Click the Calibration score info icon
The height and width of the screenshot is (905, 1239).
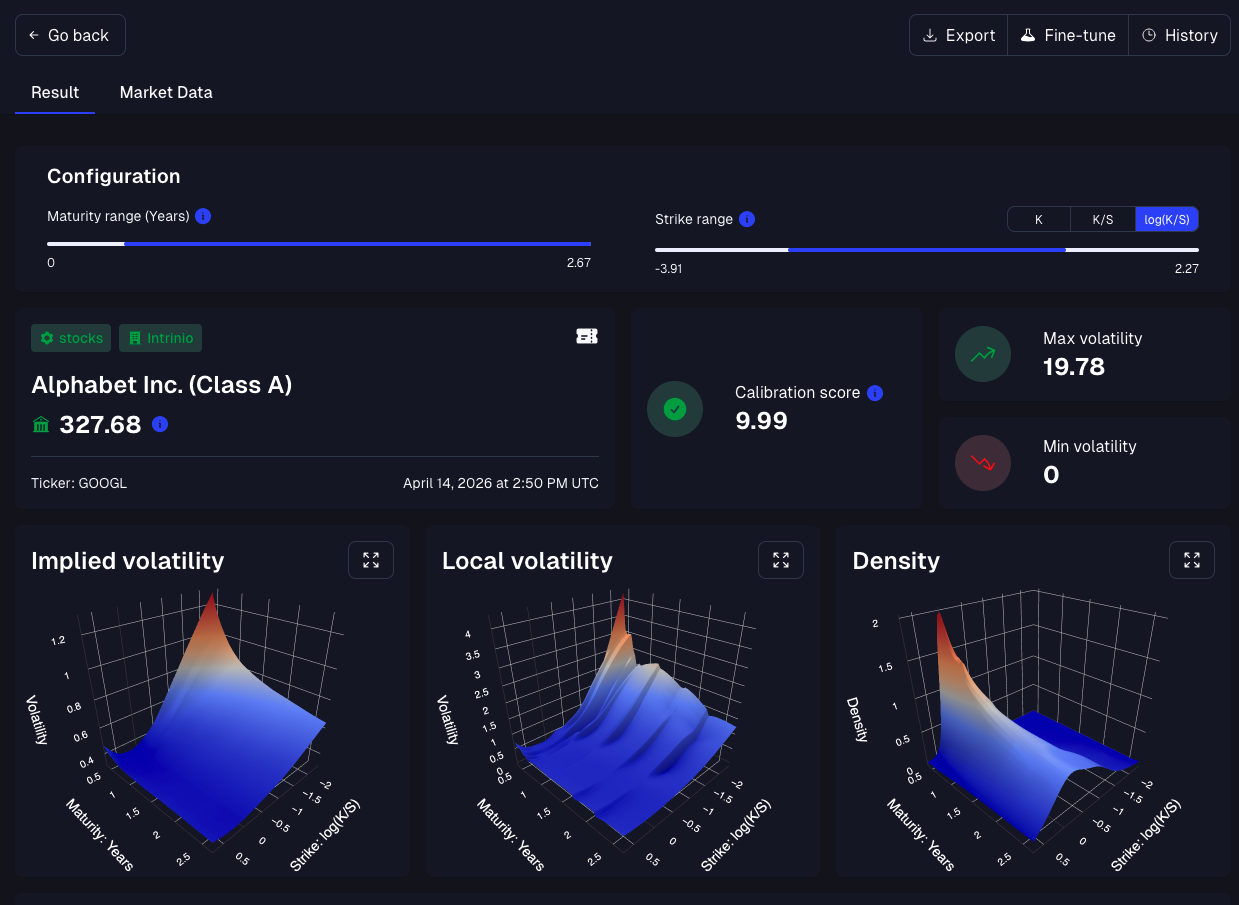(x=875, y=393)
